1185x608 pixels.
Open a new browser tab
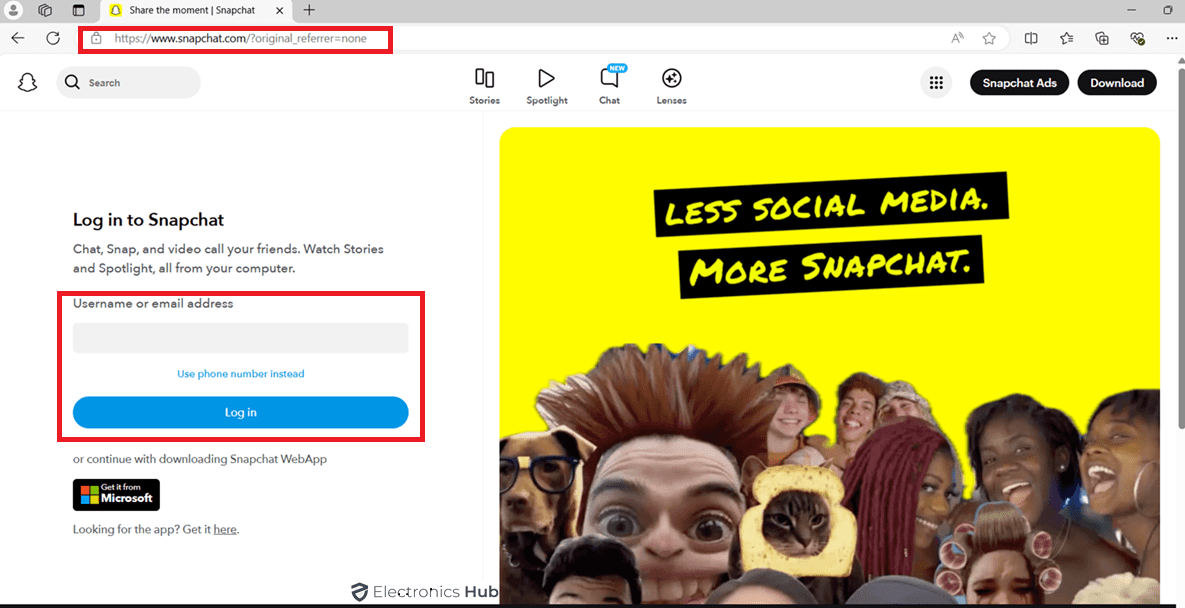tap(310, 11)
